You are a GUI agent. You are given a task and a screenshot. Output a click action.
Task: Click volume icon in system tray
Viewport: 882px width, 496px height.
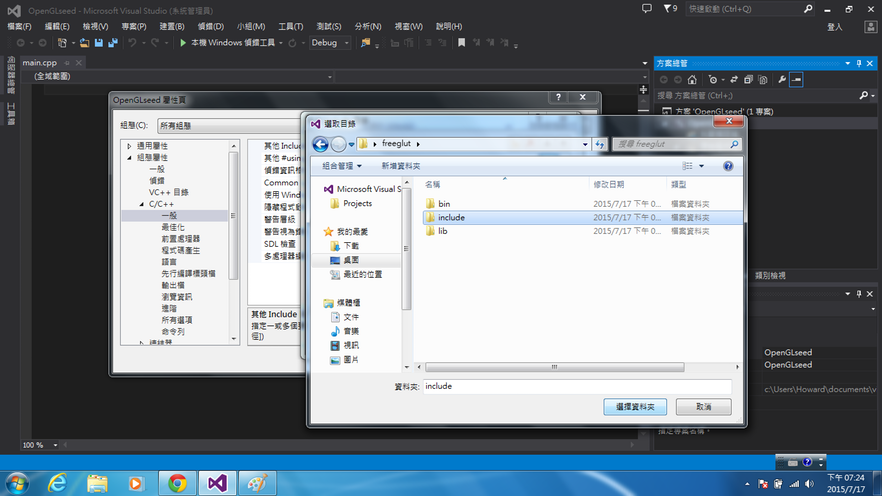[809, 484]
